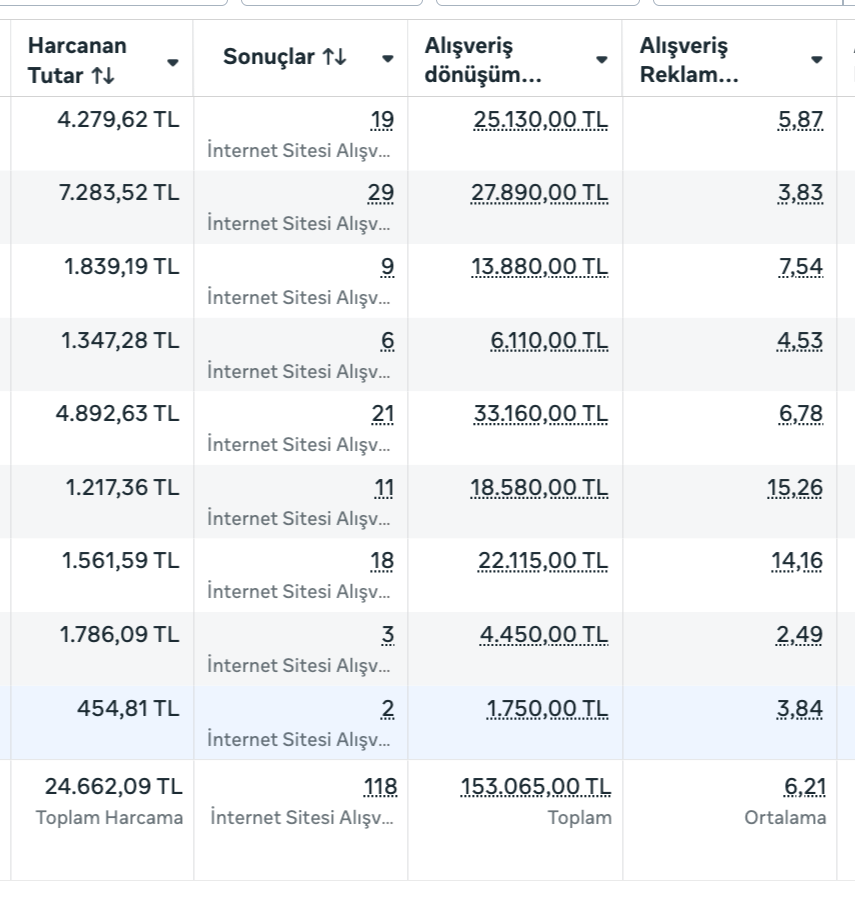Sort by the Harcanan Tutar arrows icon
The width and height of the screenshot is (855, 897).
pyautogui.click(x=101, y=74)
